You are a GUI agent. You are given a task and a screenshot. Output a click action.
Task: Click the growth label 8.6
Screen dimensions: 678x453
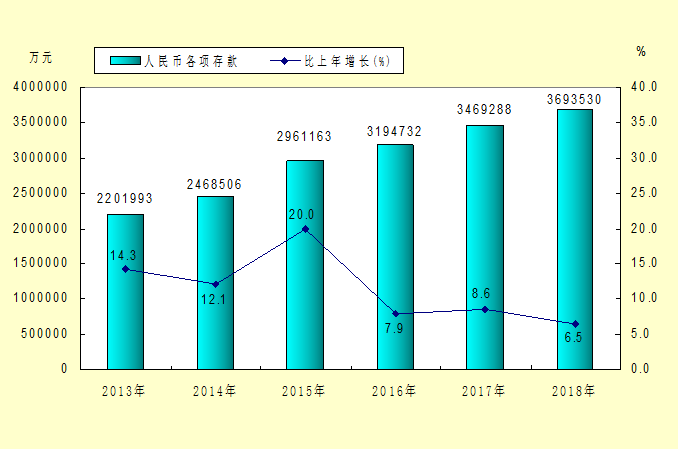pos(481,293)
